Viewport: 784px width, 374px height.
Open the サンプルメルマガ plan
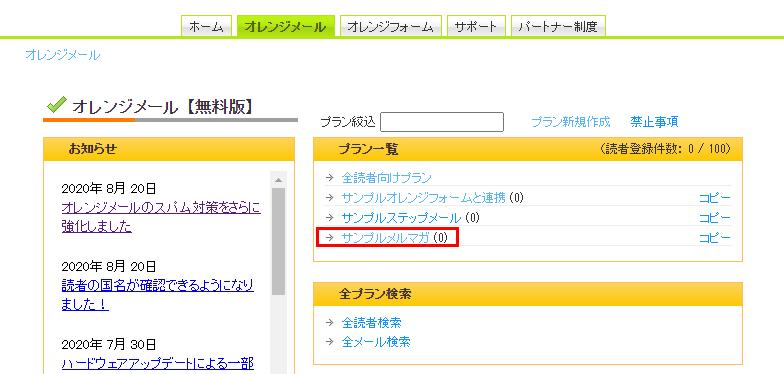pyautogui.click(x=386, y=238)
